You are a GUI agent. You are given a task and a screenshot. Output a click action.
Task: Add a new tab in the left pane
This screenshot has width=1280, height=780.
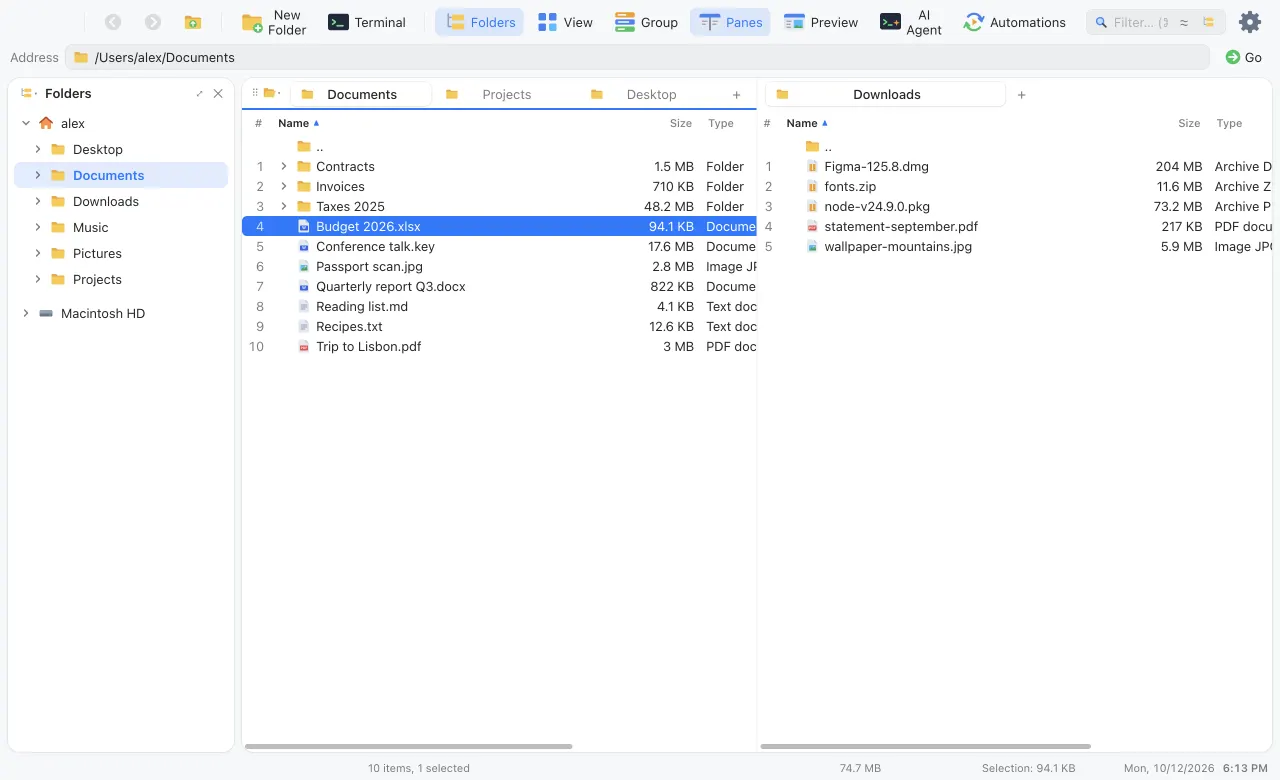point(737,95)
